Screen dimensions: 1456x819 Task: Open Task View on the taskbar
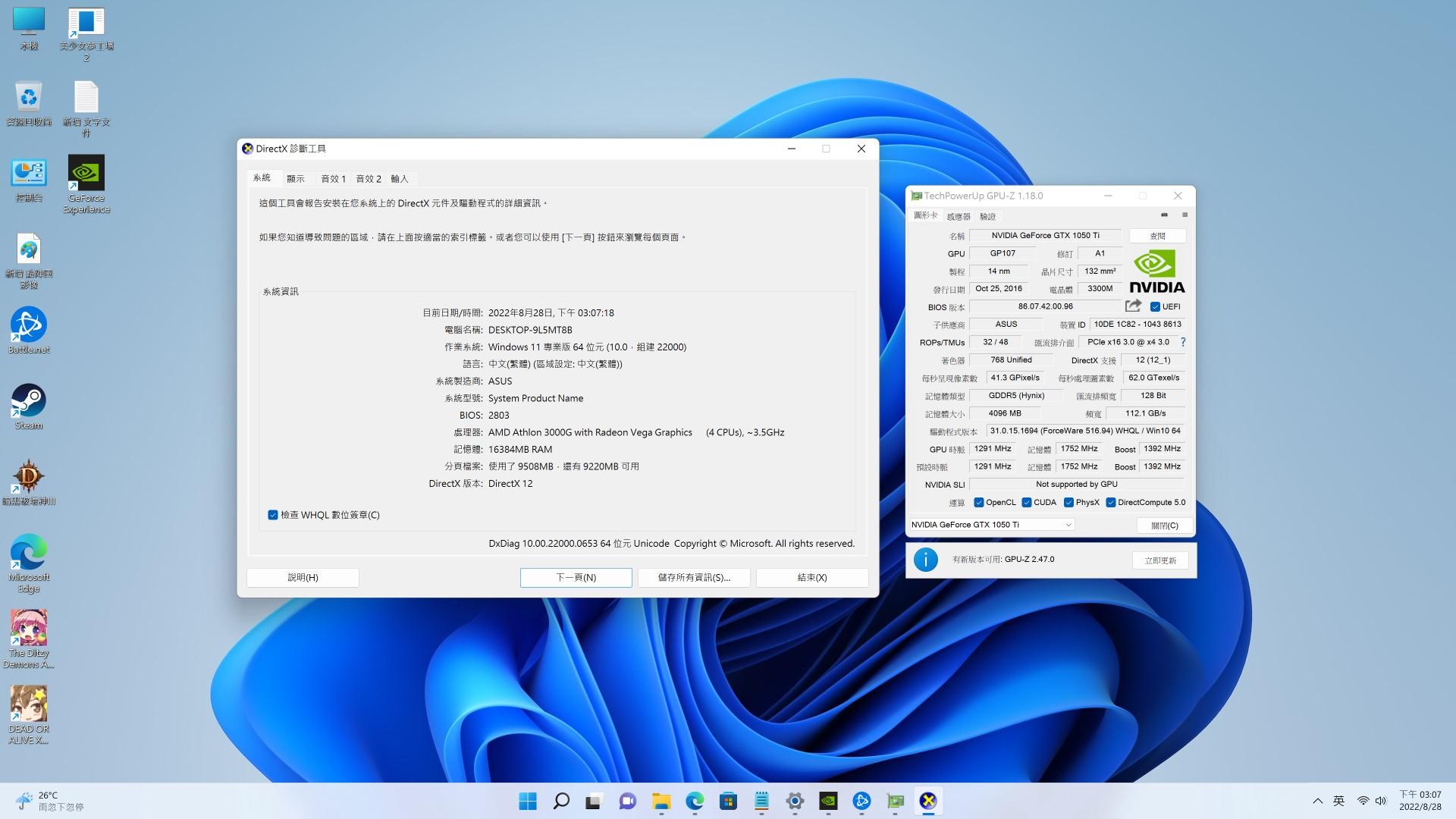595,801
